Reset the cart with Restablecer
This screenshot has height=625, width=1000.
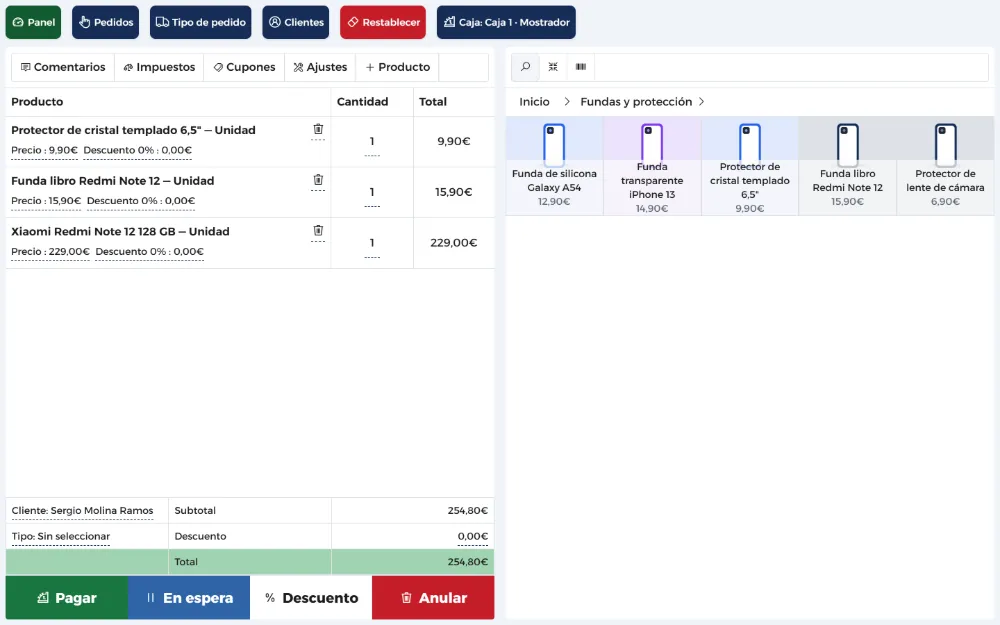[383, 22]
